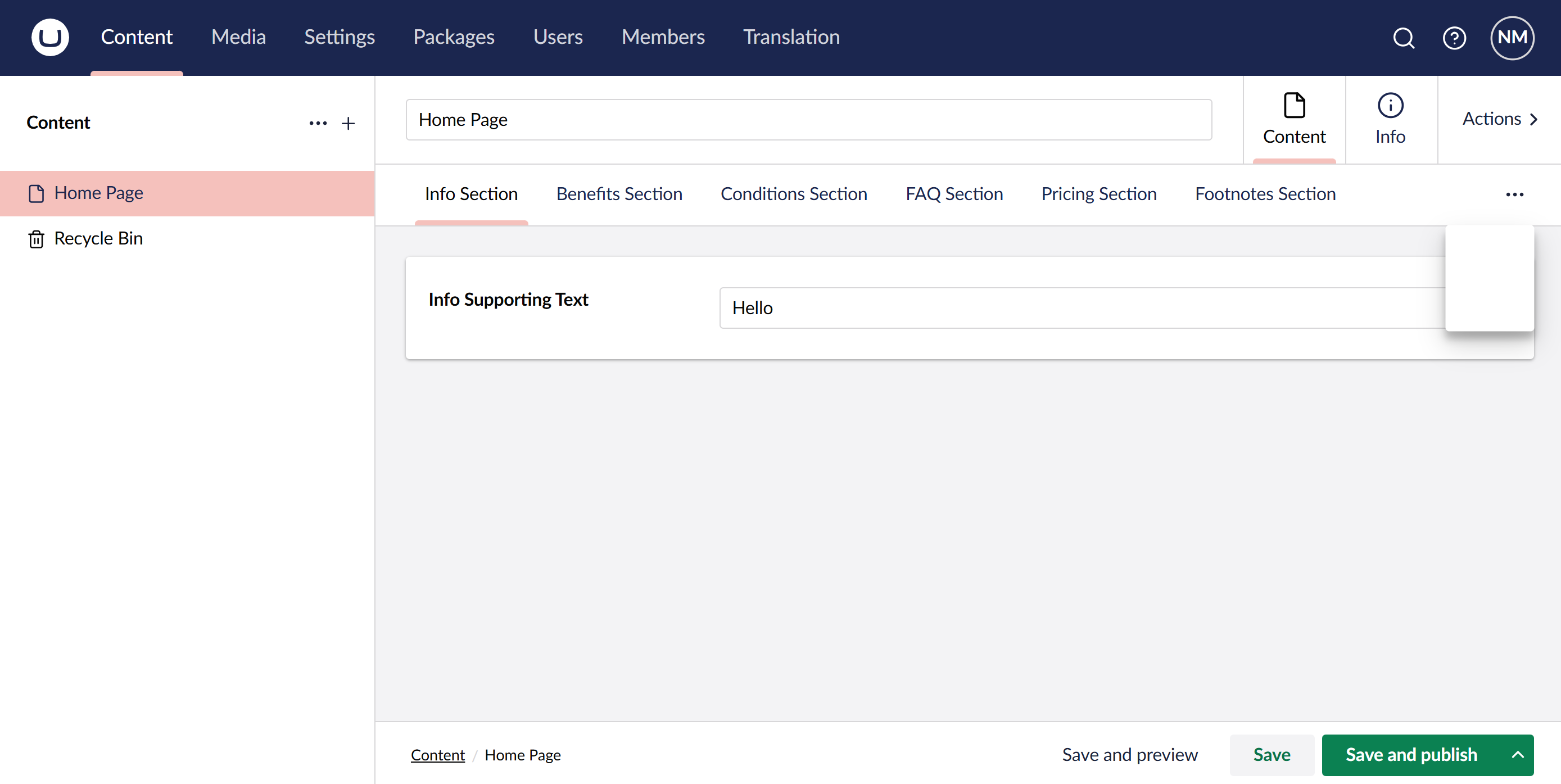1561x784 pixels.
Task: Expand Save and publish arrow options
Action: pos(1517,755)
